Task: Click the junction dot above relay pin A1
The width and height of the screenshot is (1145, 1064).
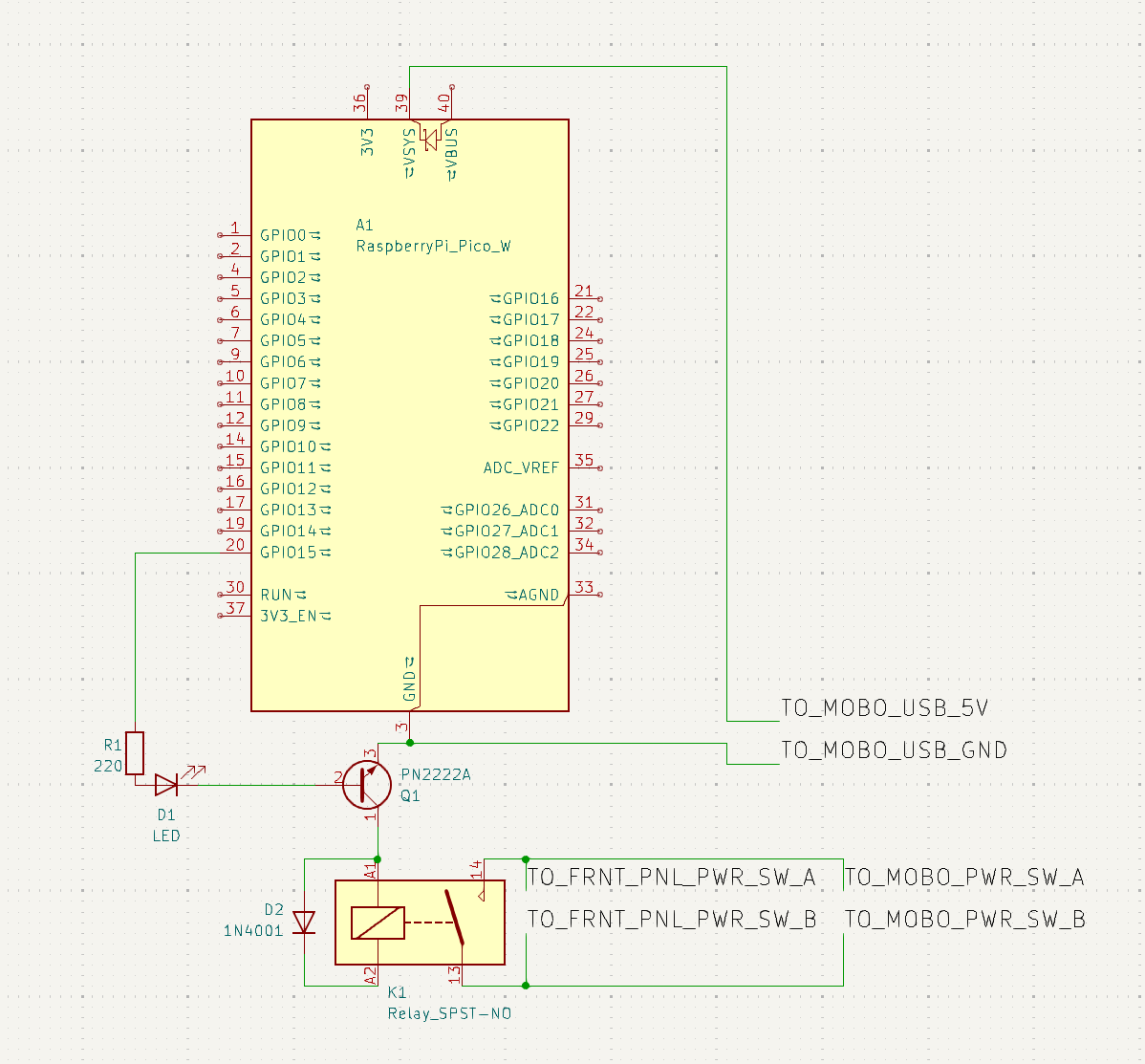Action: (378, 859)
